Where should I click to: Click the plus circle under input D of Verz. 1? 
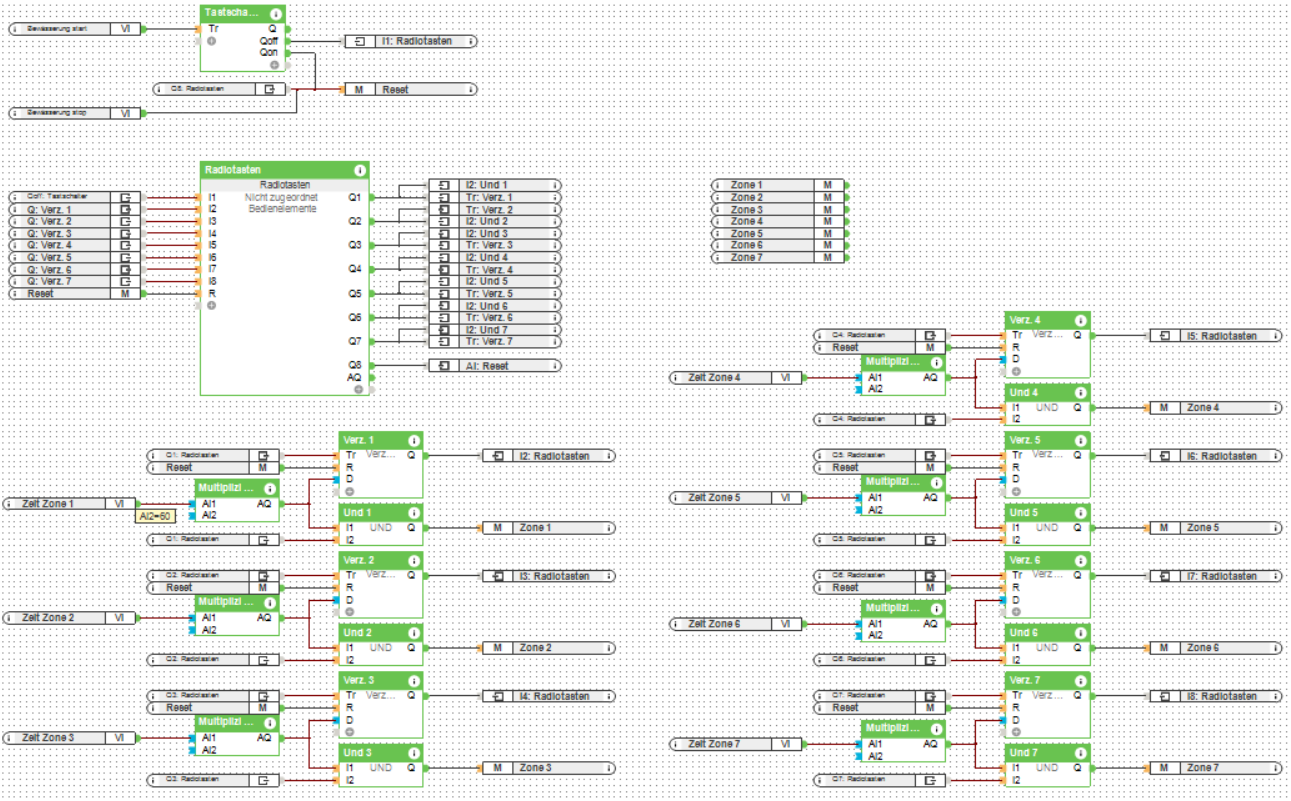pyautogui.click(x=349, y=492)
